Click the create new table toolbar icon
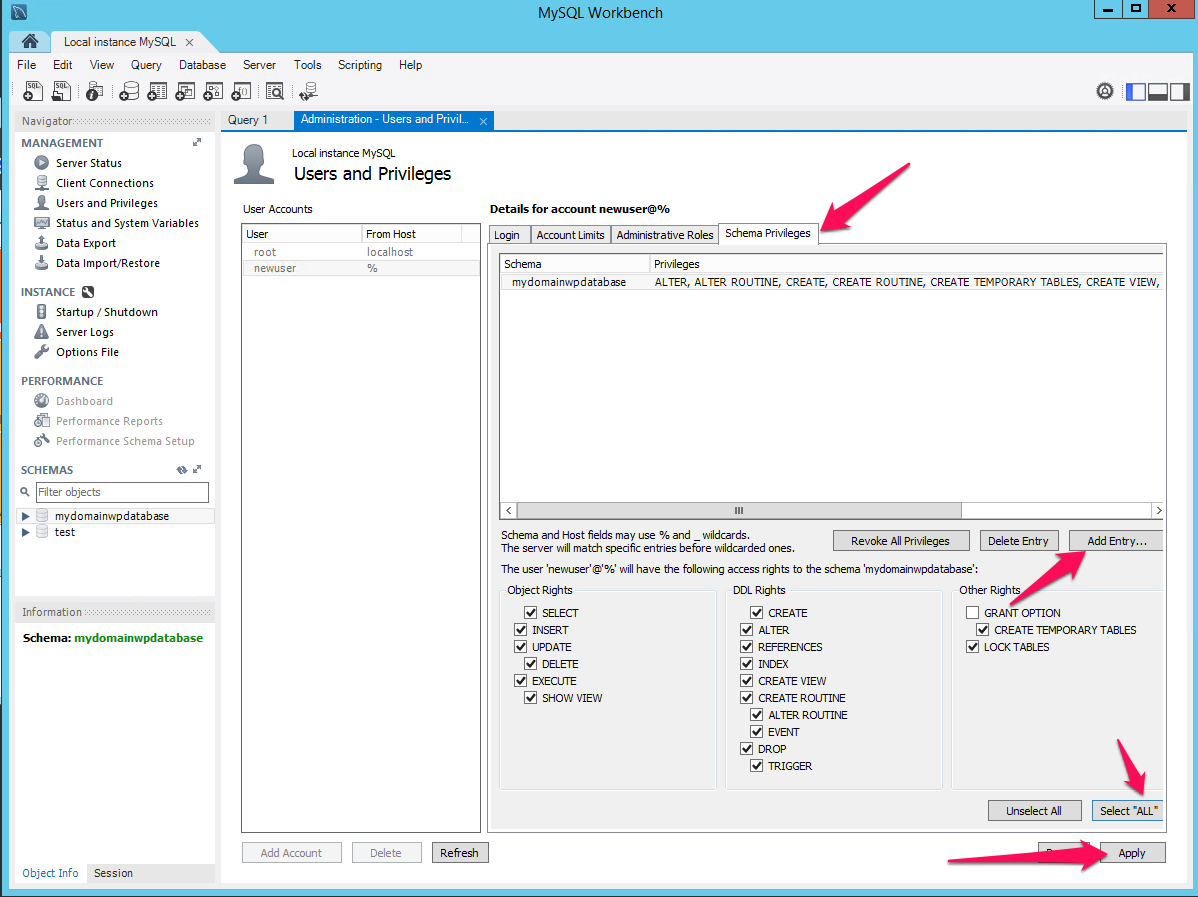This screenshot has width=1198, height=897. pyautogui.click(x=157, y=91)
